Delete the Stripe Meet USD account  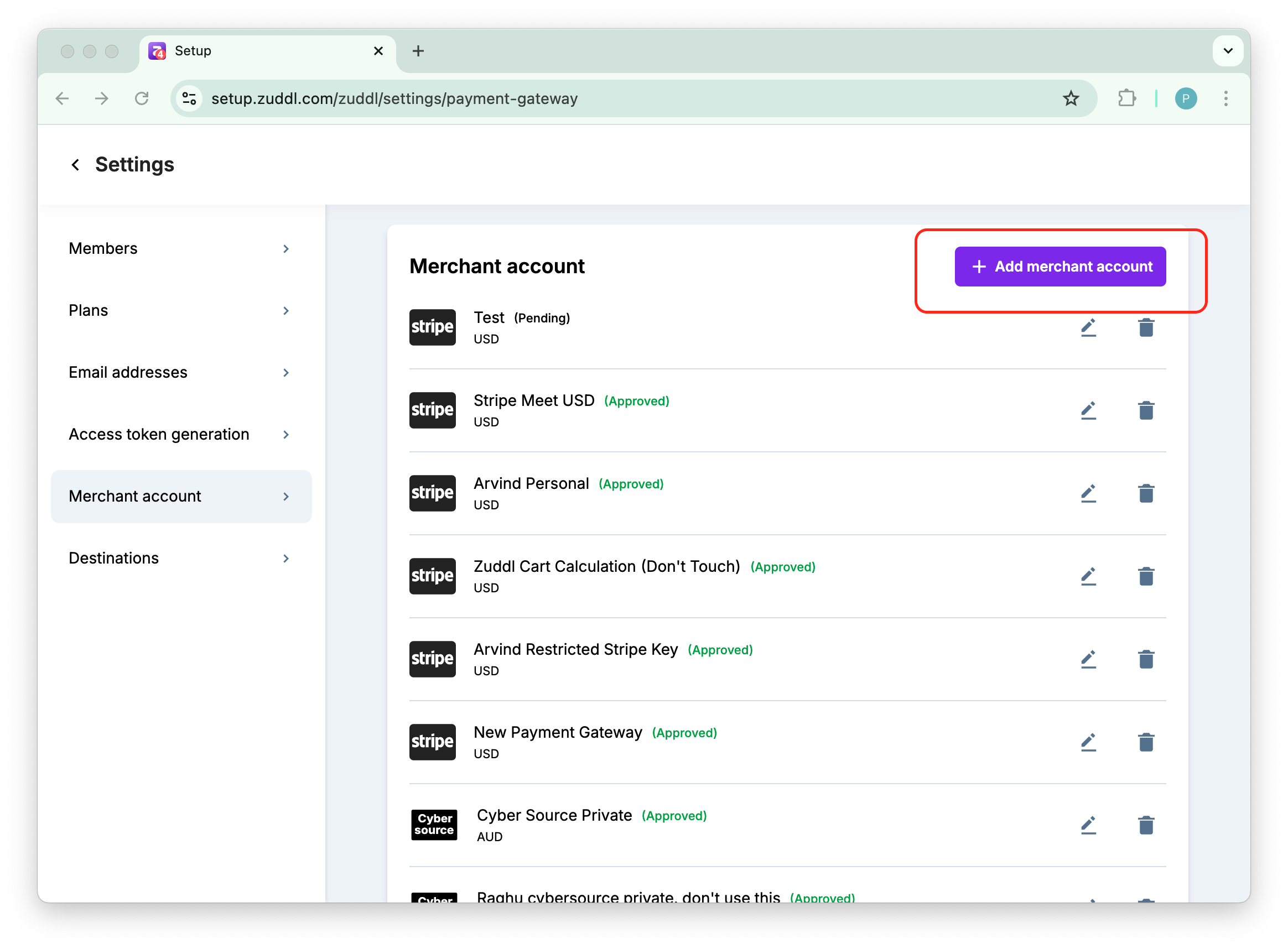pyautogui.click(x=1145, y=410)
